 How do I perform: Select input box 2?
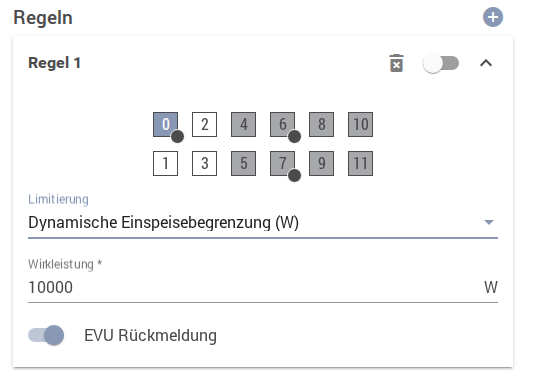204,124
